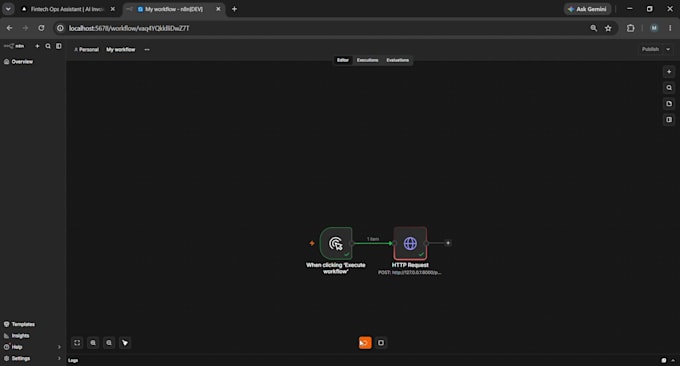The image size is (680, 366).
Task: Open the browser zoom indicator icon
Action: 594,28
